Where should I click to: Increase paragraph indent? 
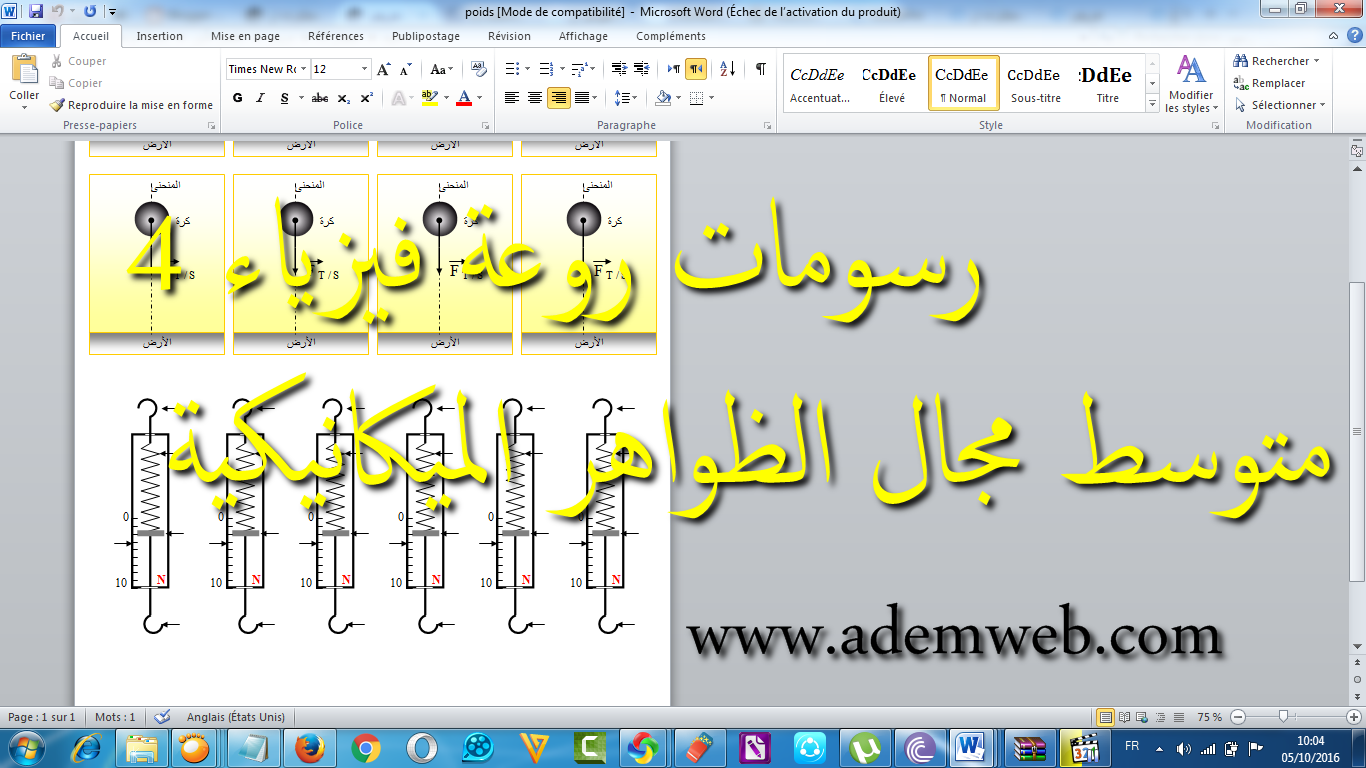tap(641, 69)
